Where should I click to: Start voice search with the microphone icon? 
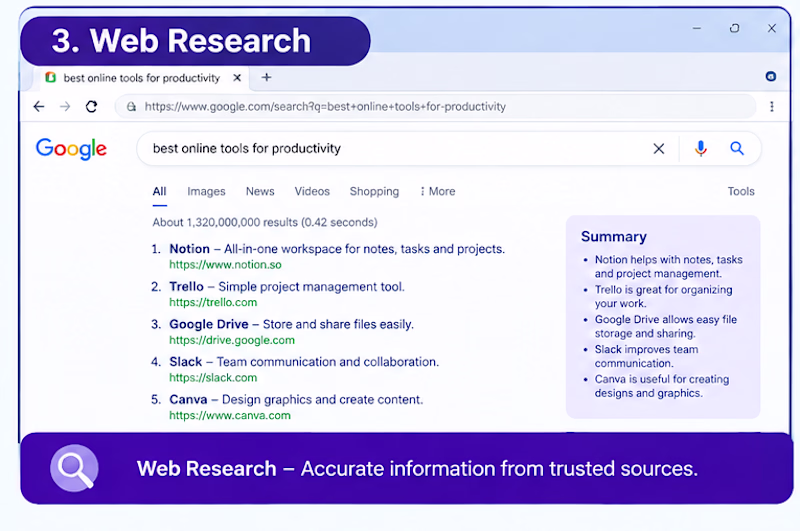[x=701, y=148]
